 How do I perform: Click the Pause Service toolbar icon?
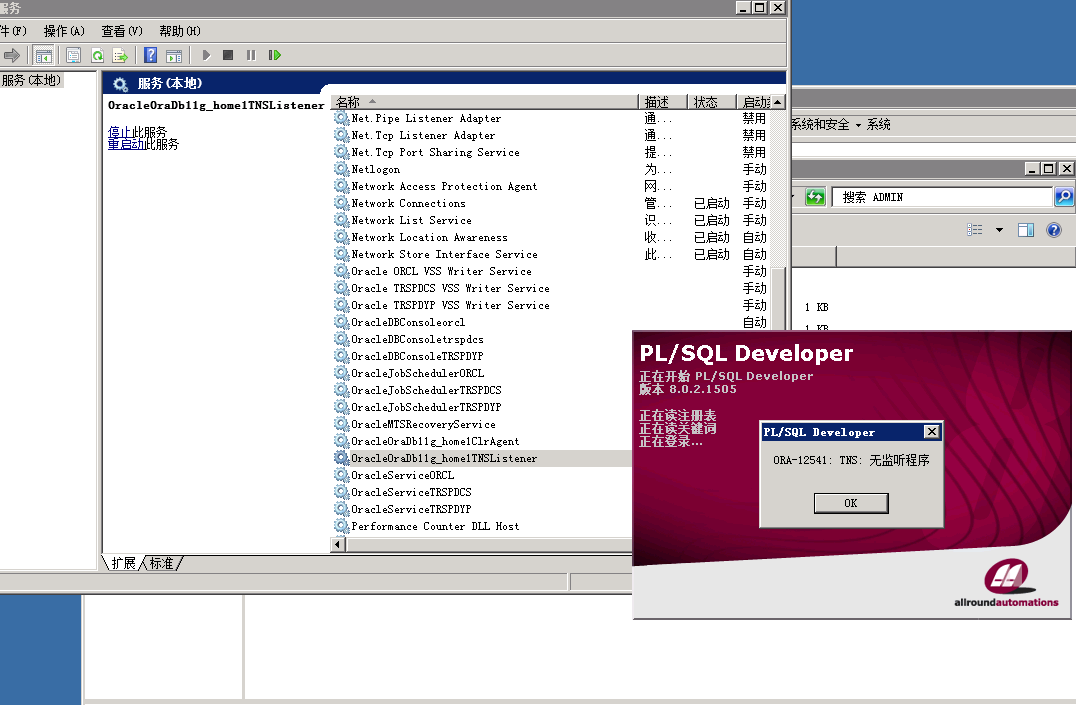tap(251, 55)
